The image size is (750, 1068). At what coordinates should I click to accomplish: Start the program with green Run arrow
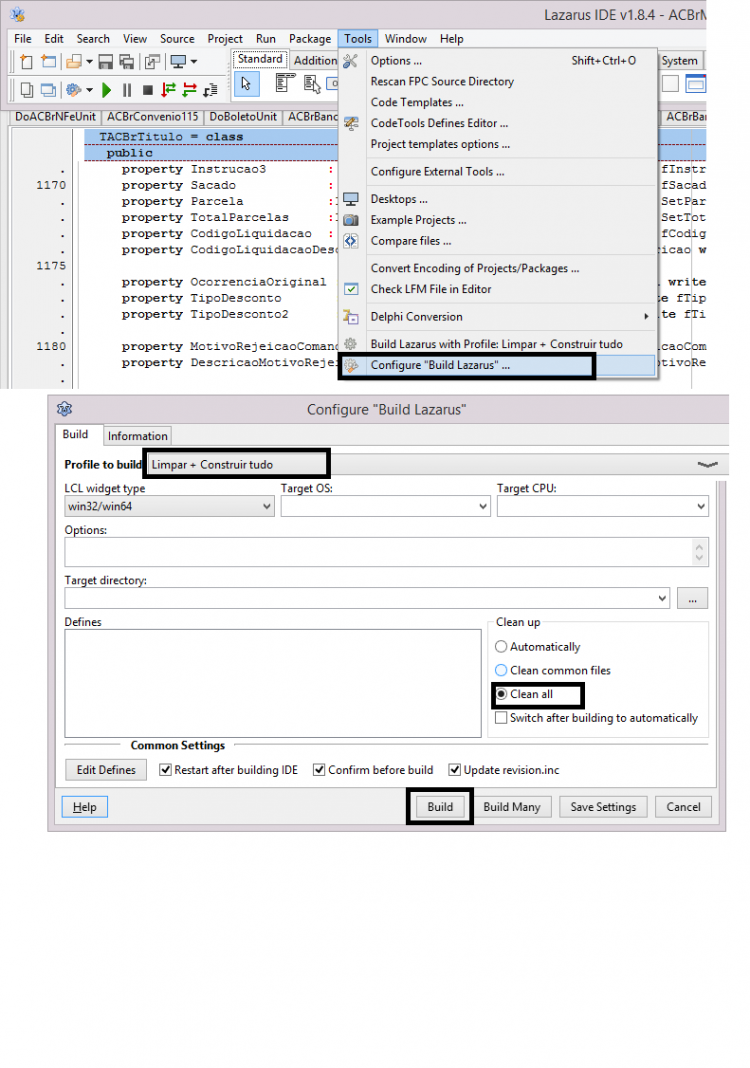106,89
